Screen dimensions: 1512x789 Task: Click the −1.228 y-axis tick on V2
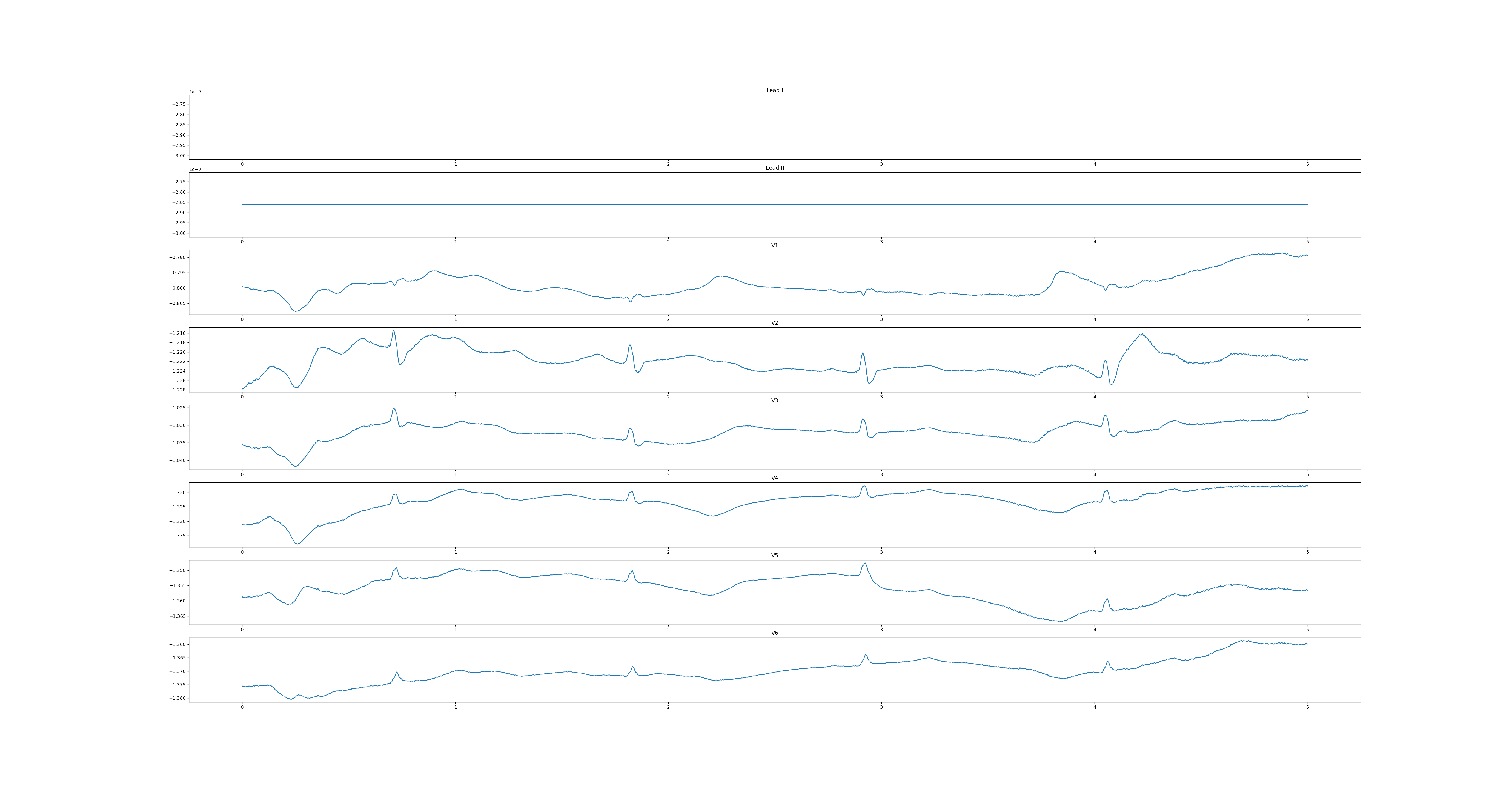[178, 390]
